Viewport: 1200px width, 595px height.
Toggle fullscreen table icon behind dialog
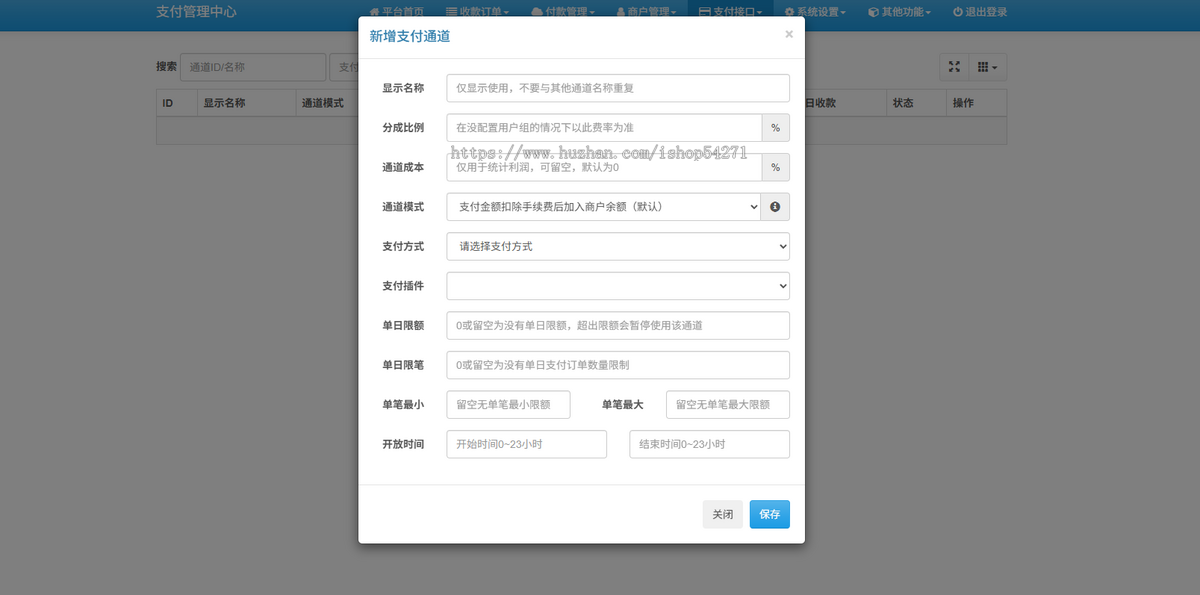[x=954, y=67]
